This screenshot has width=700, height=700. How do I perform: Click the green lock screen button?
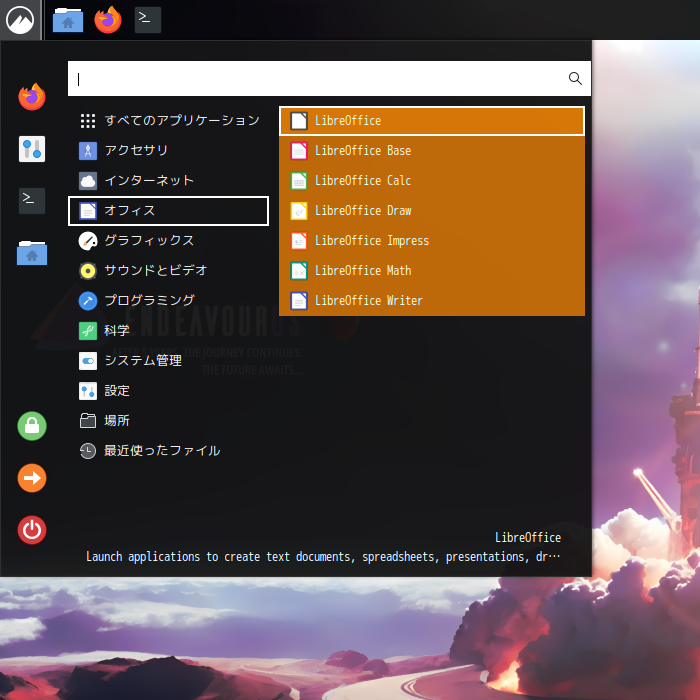[32, 426]
